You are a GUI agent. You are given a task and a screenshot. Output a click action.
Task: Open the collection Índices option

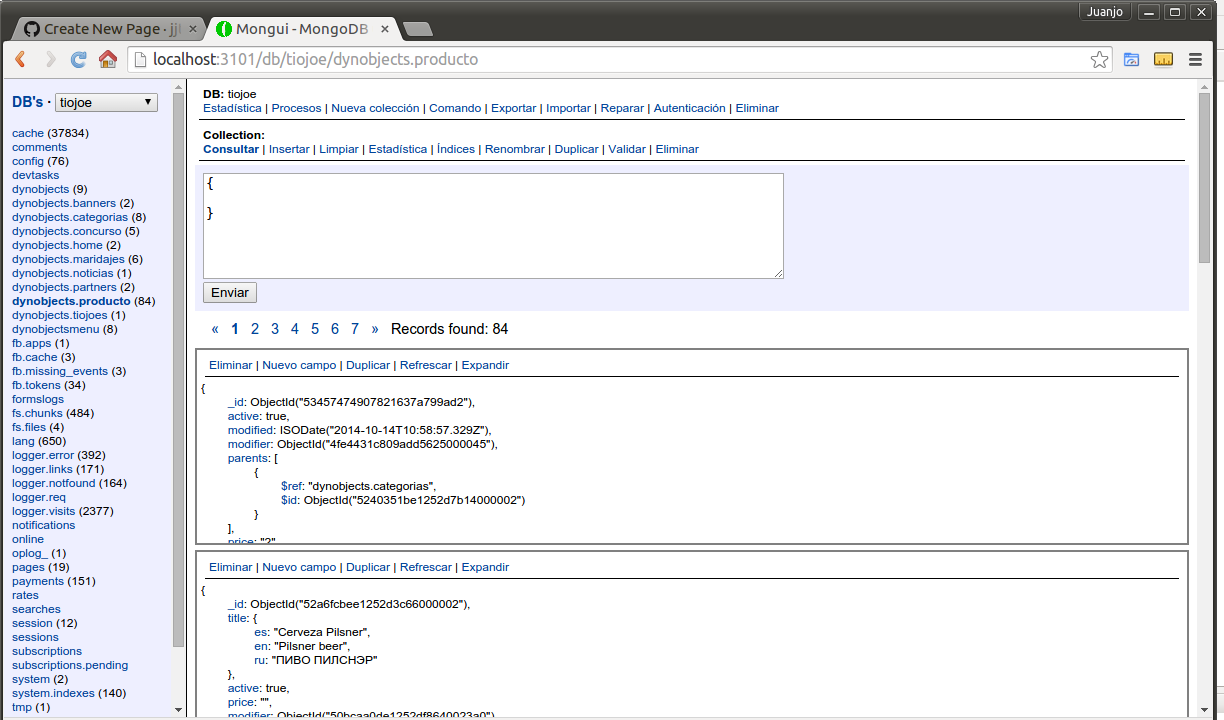pyautogui.click(x=456, y=149)
